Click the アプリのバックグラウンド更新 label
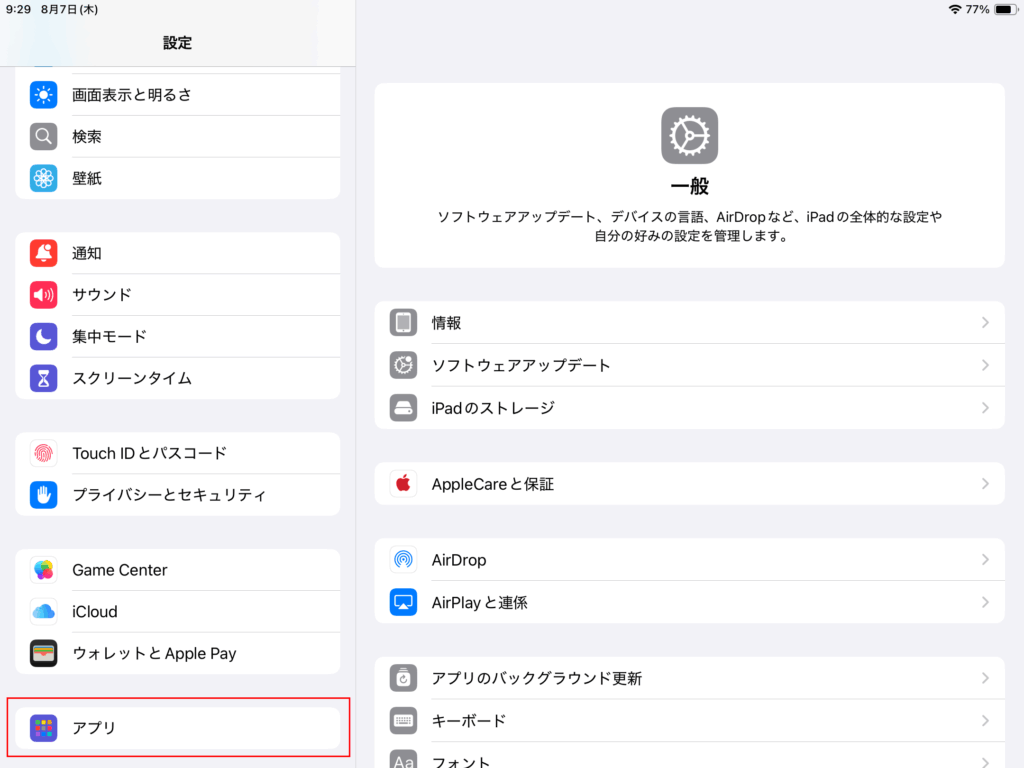 (537, 679)
